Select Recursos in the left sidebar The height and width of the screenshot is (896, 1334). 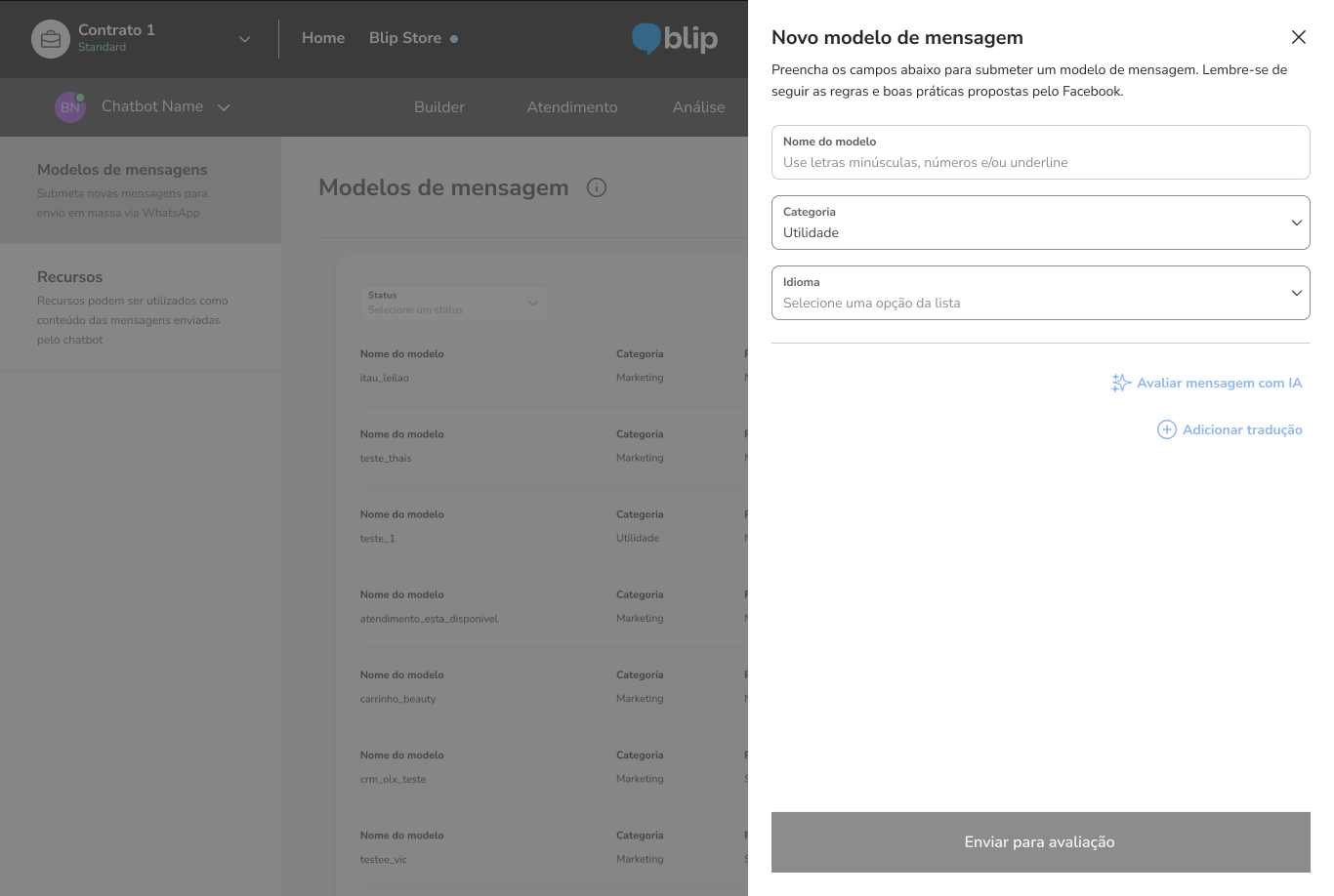[70, 277]
